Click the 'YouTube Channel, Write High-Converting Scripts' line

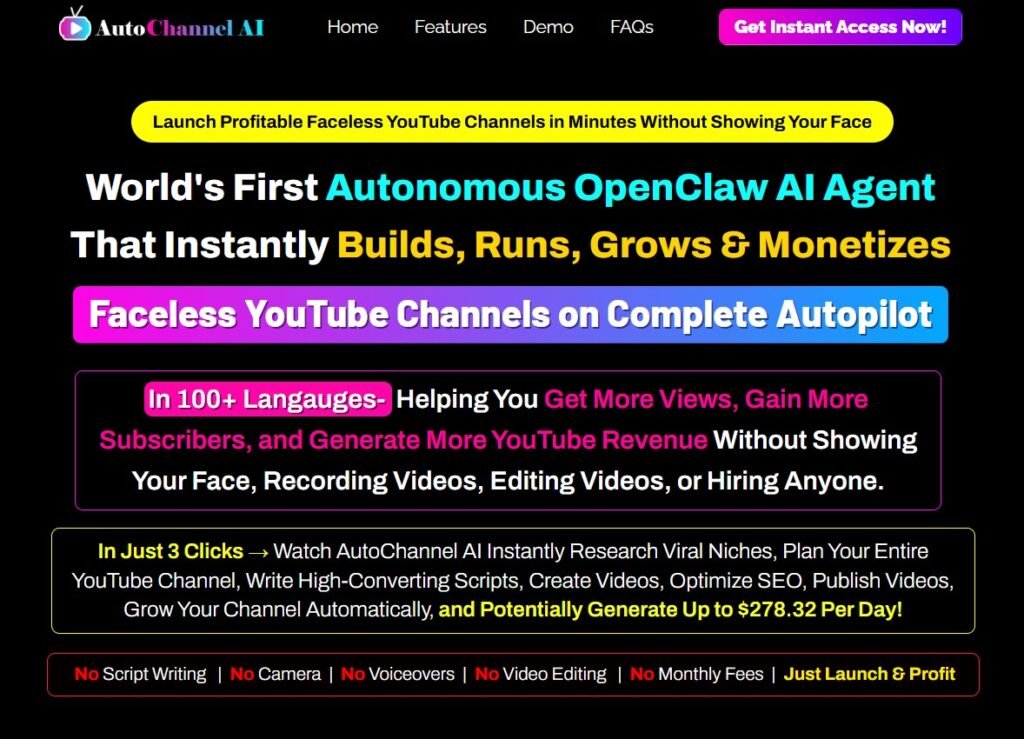point(513,580)
